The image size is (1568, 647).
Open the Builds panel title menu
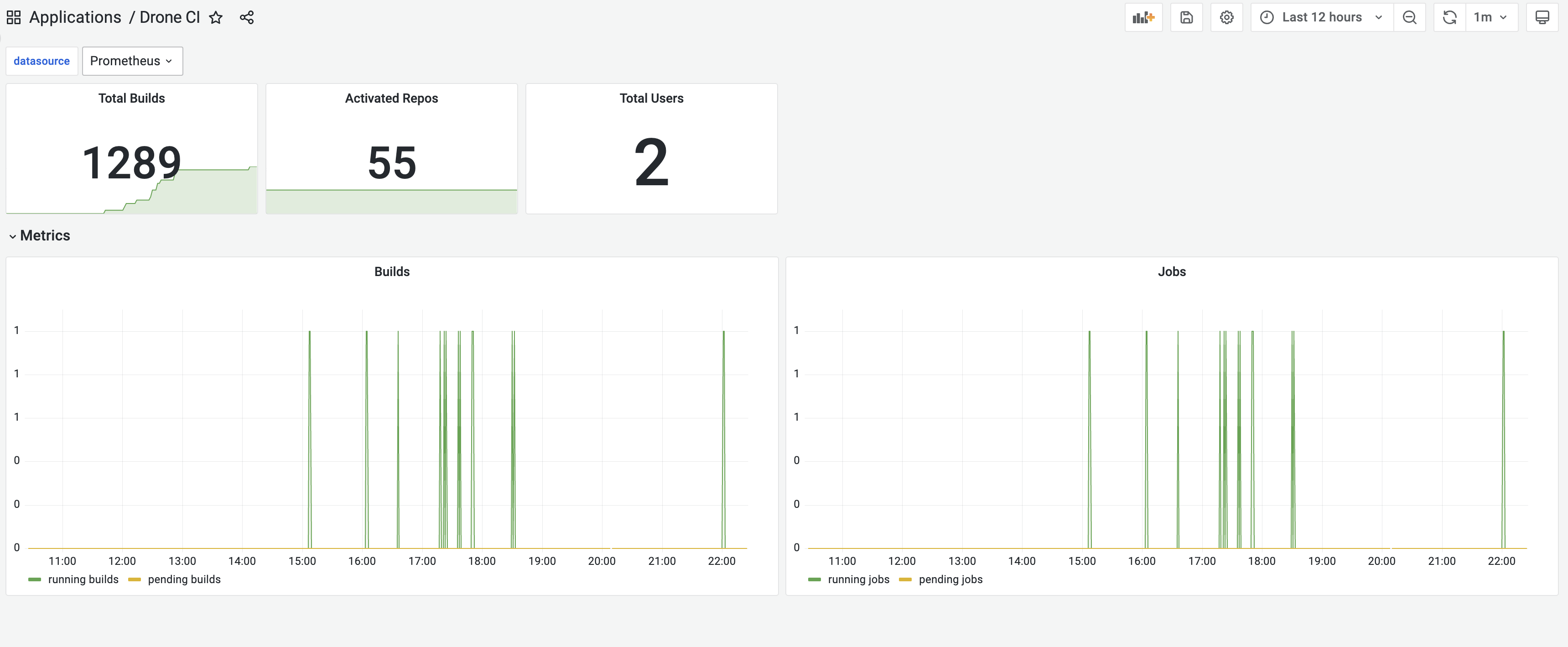392,272
